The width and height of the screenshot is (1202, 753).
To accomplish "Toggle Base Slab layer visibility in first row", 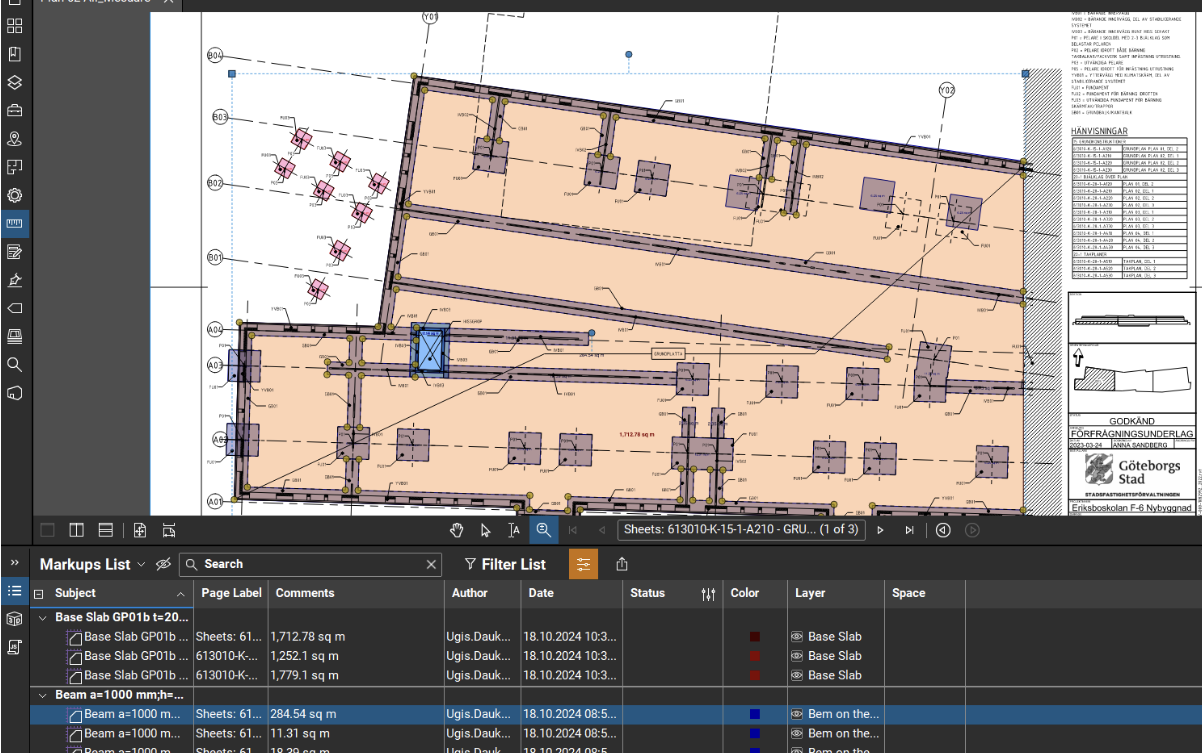I will (797, 636).
